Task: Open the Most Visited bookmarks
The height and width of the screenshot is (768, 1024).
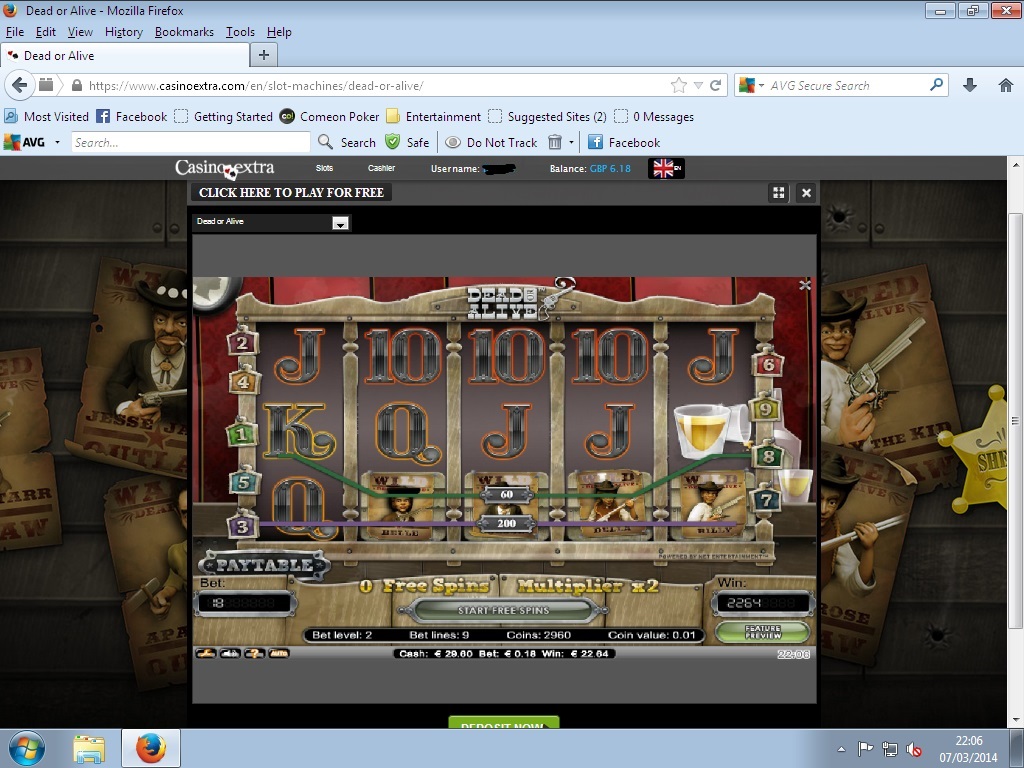Action: pyautogui.click(x=46, y=117)
